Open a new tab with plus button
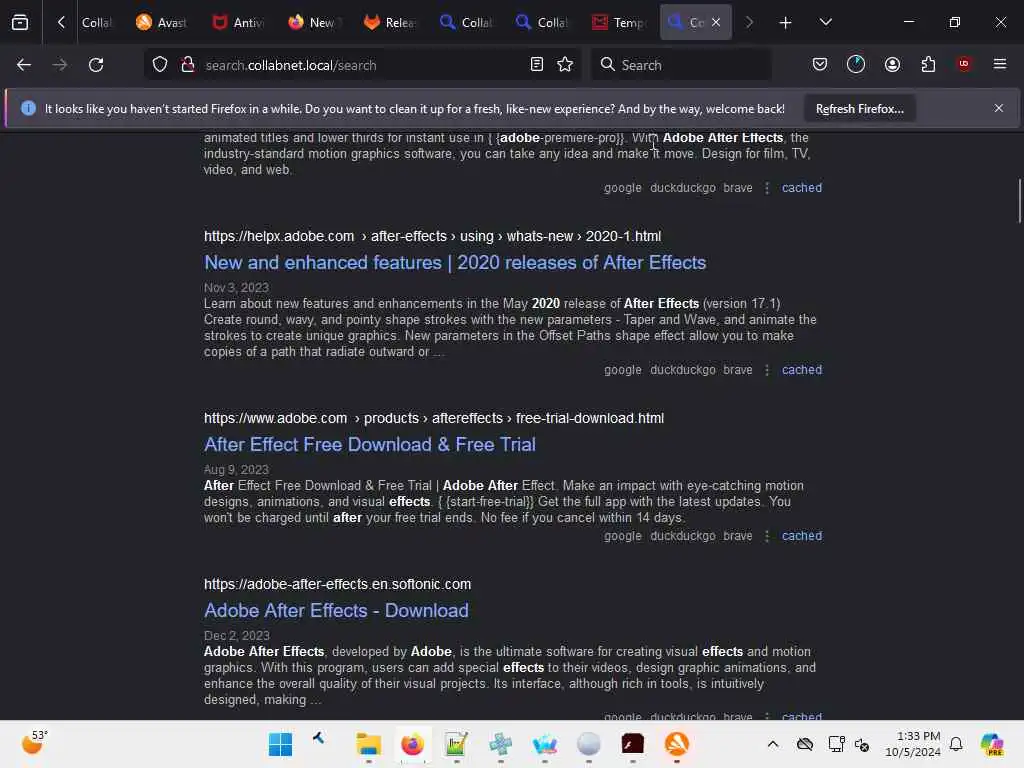 (785, 23)
